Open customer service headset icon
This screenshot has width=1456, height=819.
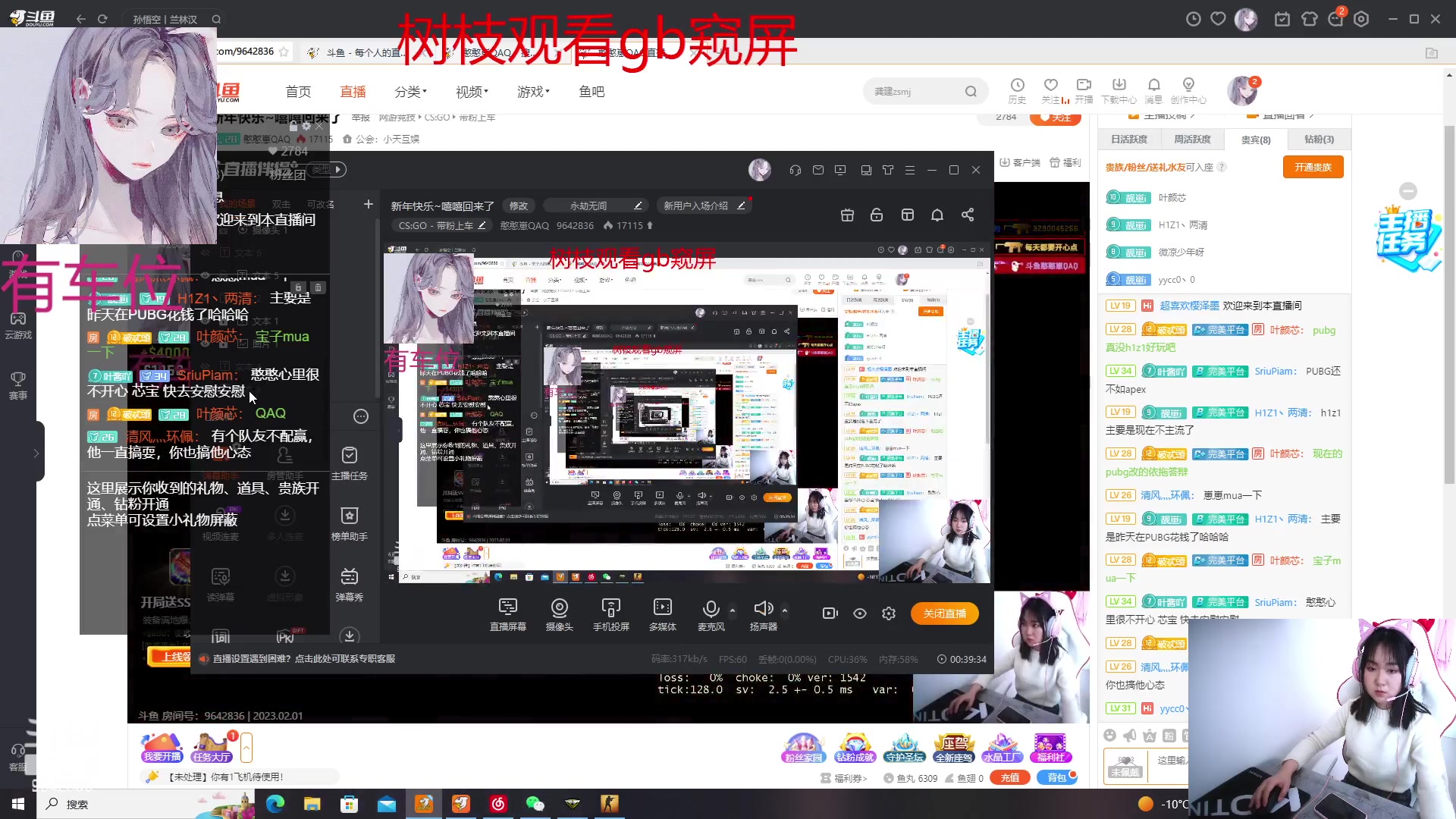[795, 170]
